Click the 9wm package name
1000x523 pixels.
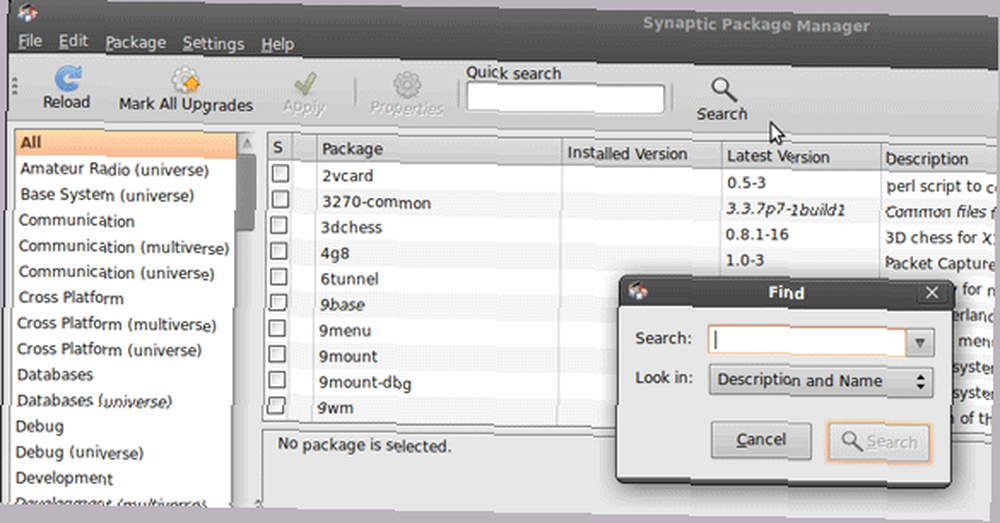(335, 408)
